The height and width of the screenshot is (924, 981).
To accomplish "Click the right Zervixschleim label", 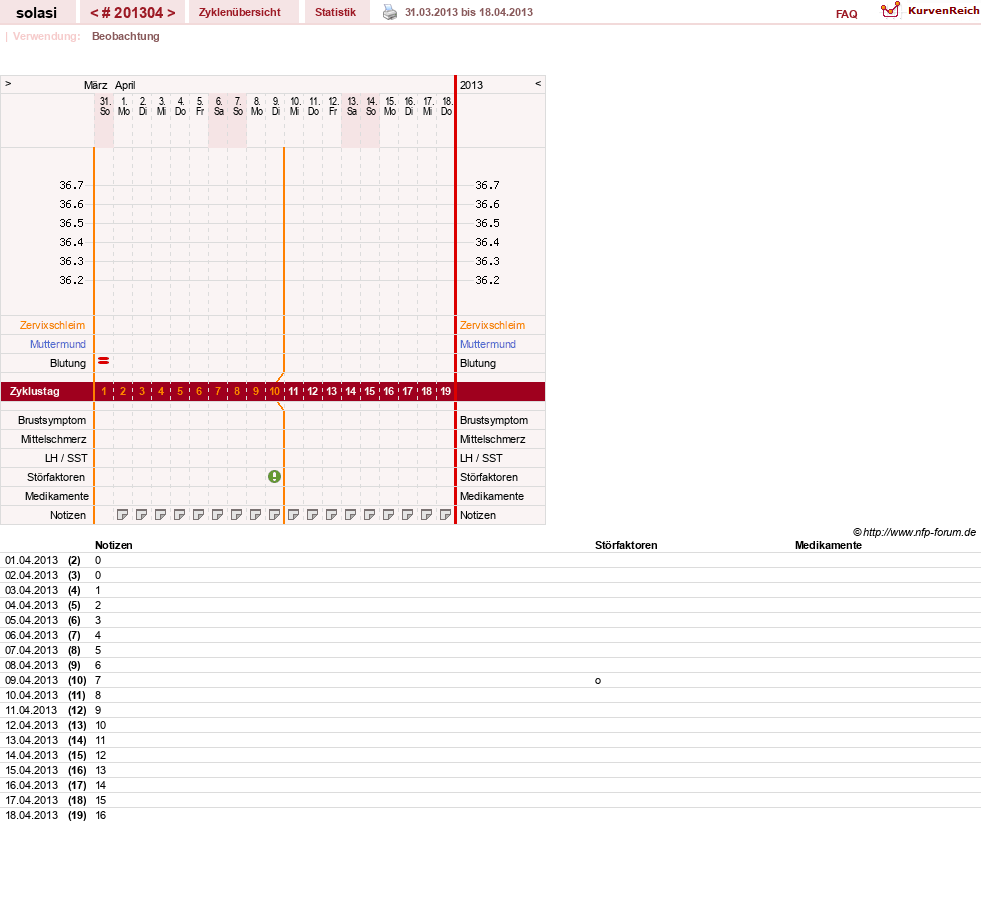I will (x=492, y=325).
